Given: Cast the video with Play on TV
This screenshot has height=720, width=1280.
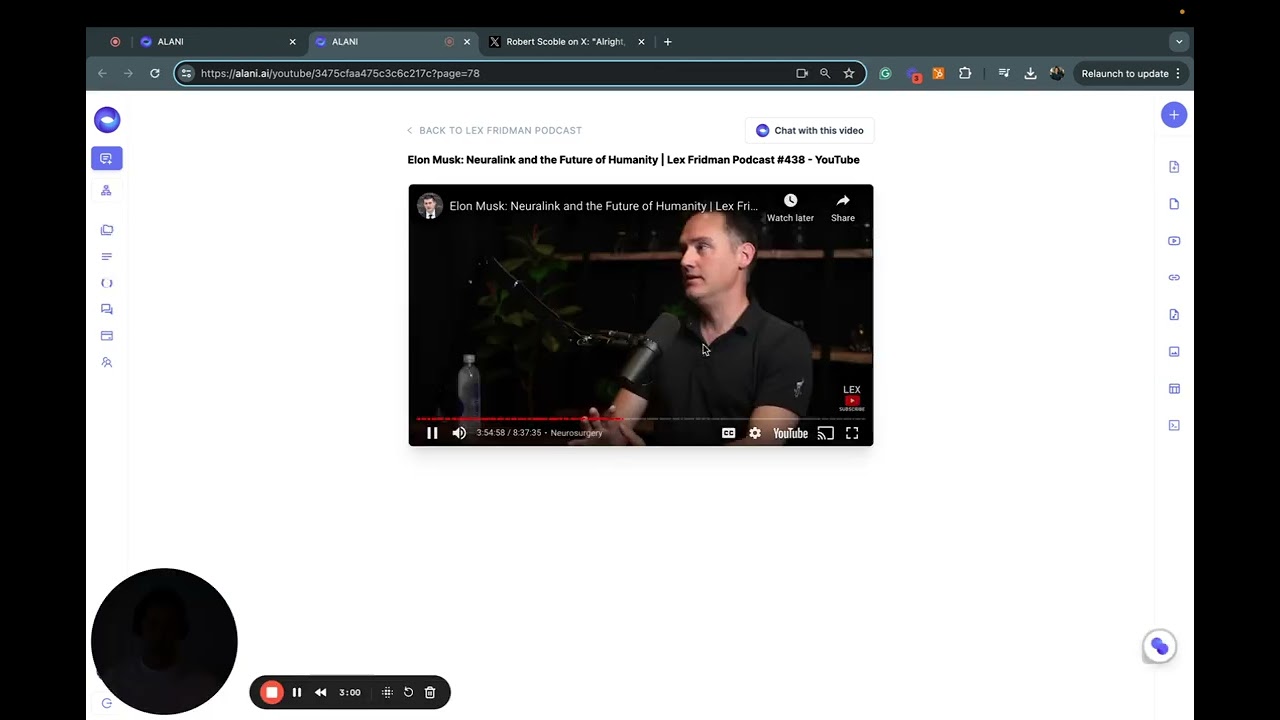Looking at the screenshot, I should tap(825, 433).
